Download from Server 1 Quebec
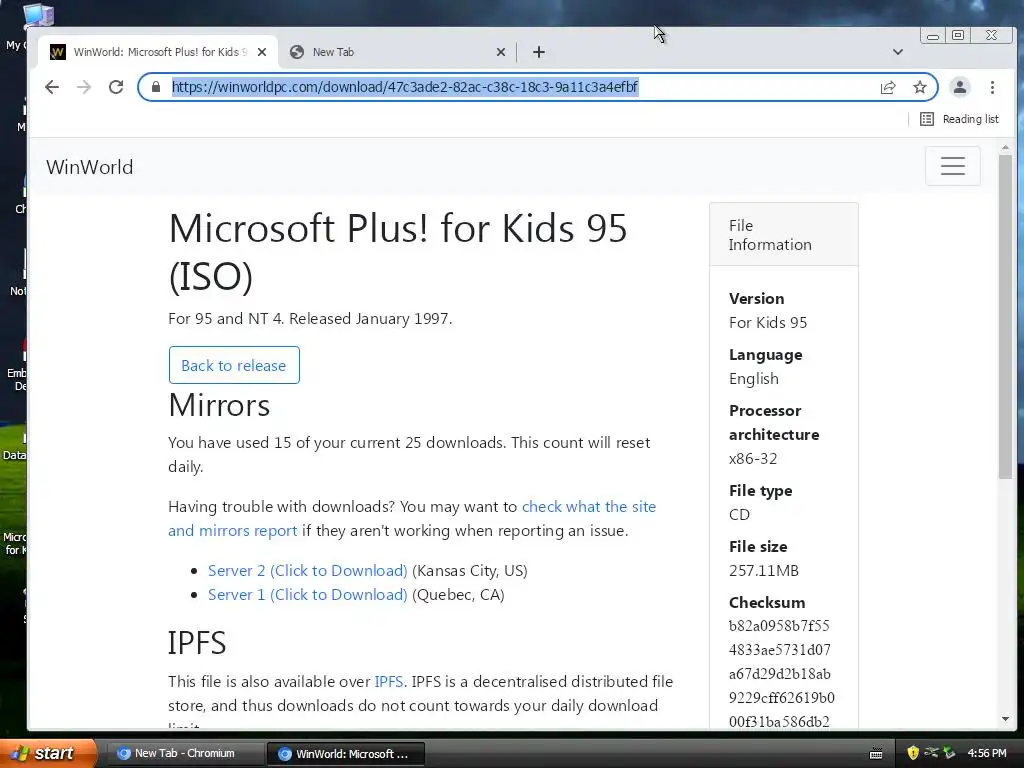 pos(308,595)
